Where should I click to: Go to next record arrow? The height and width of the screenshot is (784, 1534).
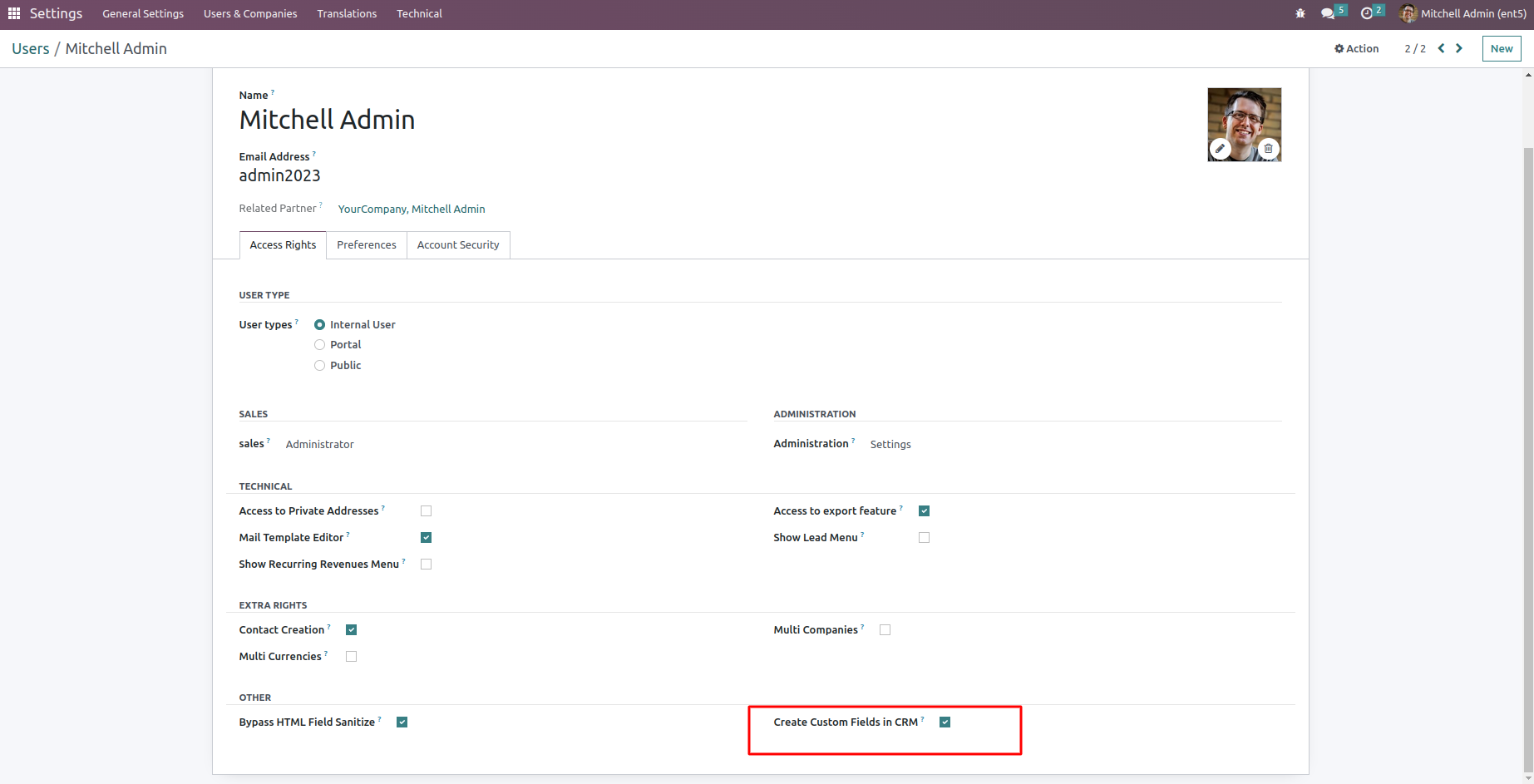1459,48
